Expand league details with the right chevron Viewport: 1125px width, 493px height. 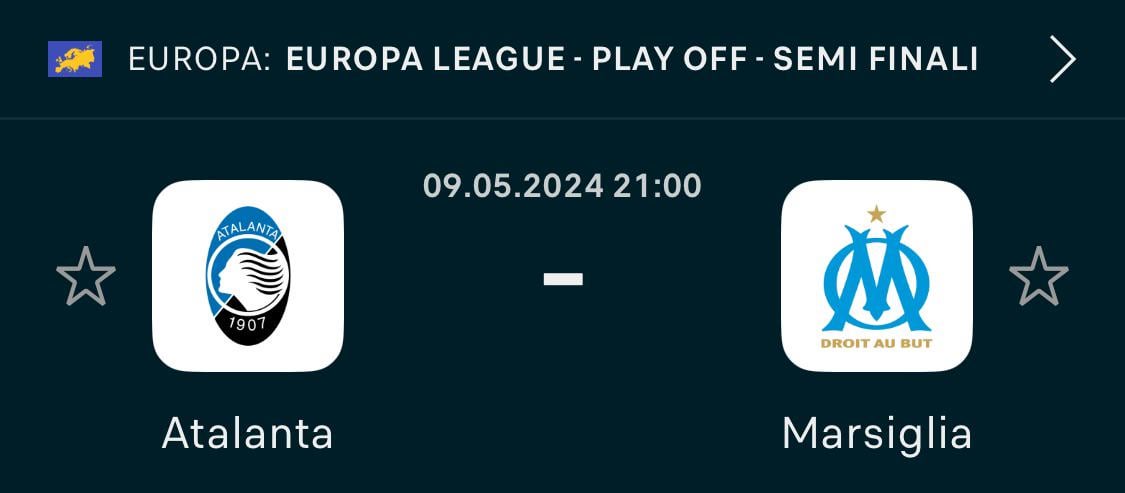1063,60
